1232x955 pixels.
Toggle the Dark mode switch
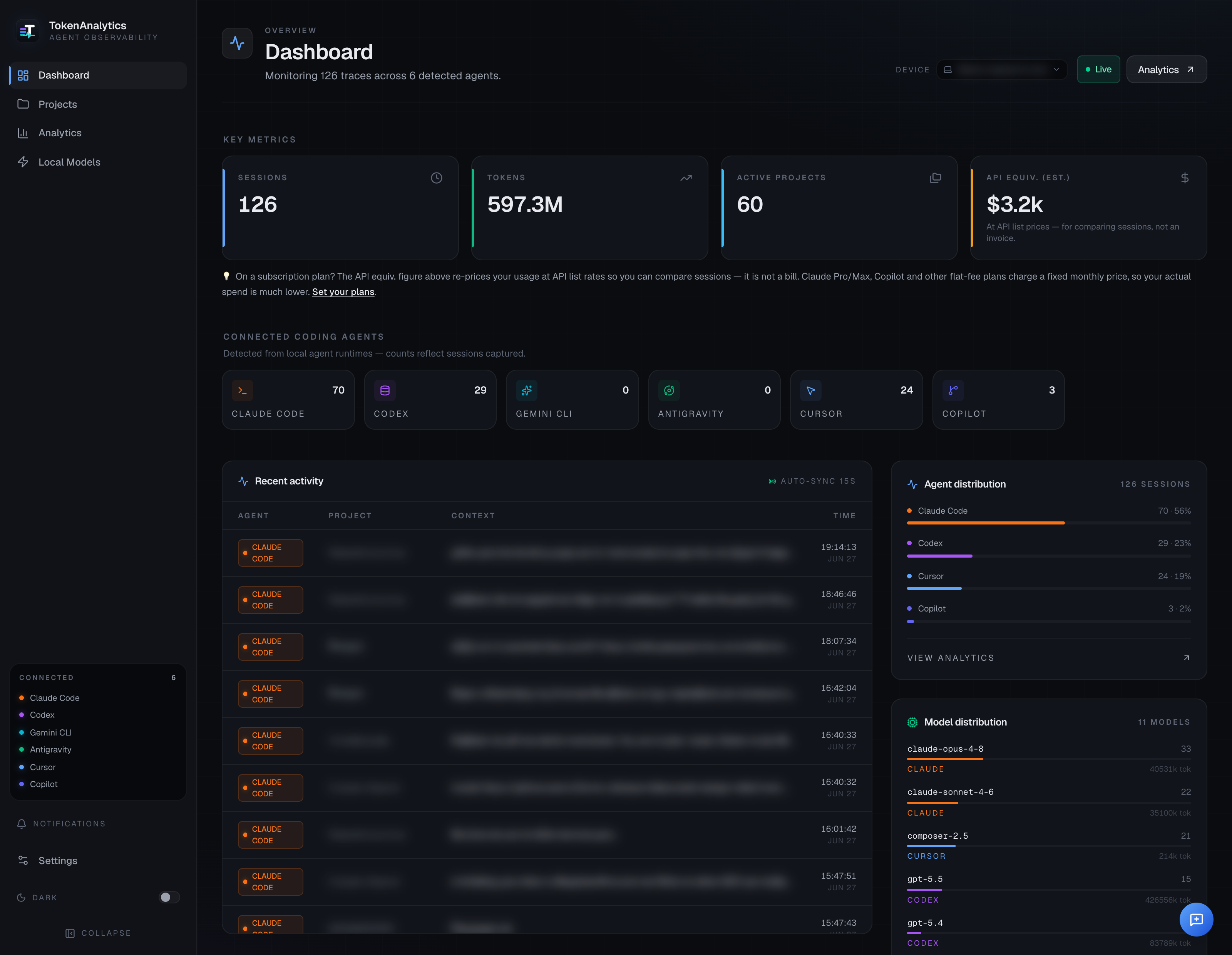[169, 897]
